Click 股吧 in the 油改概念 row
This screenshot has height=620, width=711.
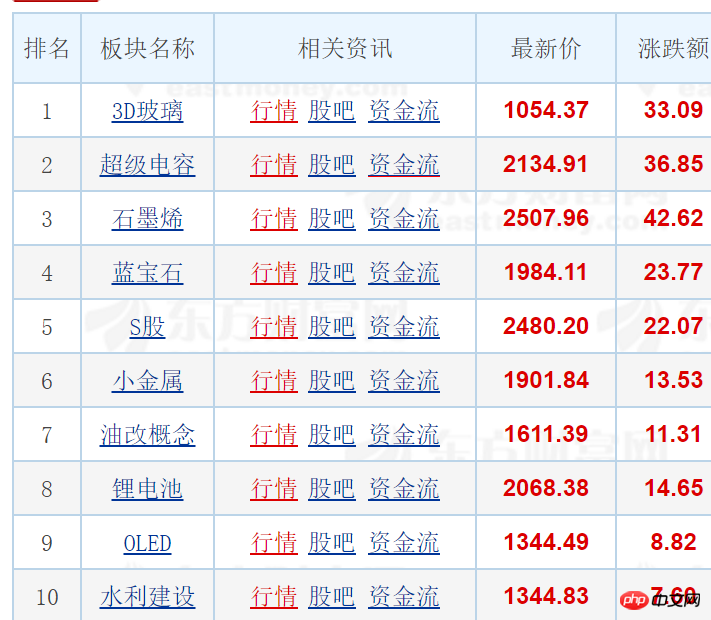(x=331, y=434)
